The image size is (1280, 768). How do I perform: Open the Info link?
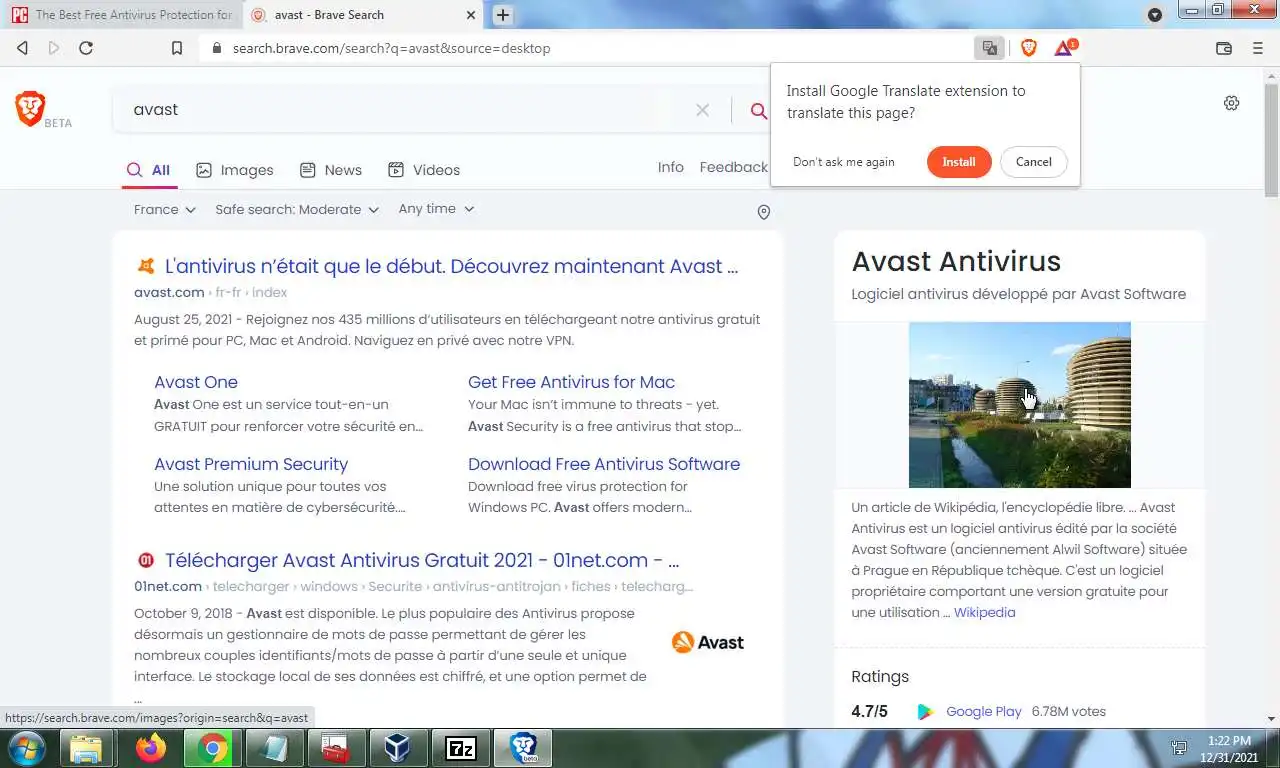click(x=671, y=167)
